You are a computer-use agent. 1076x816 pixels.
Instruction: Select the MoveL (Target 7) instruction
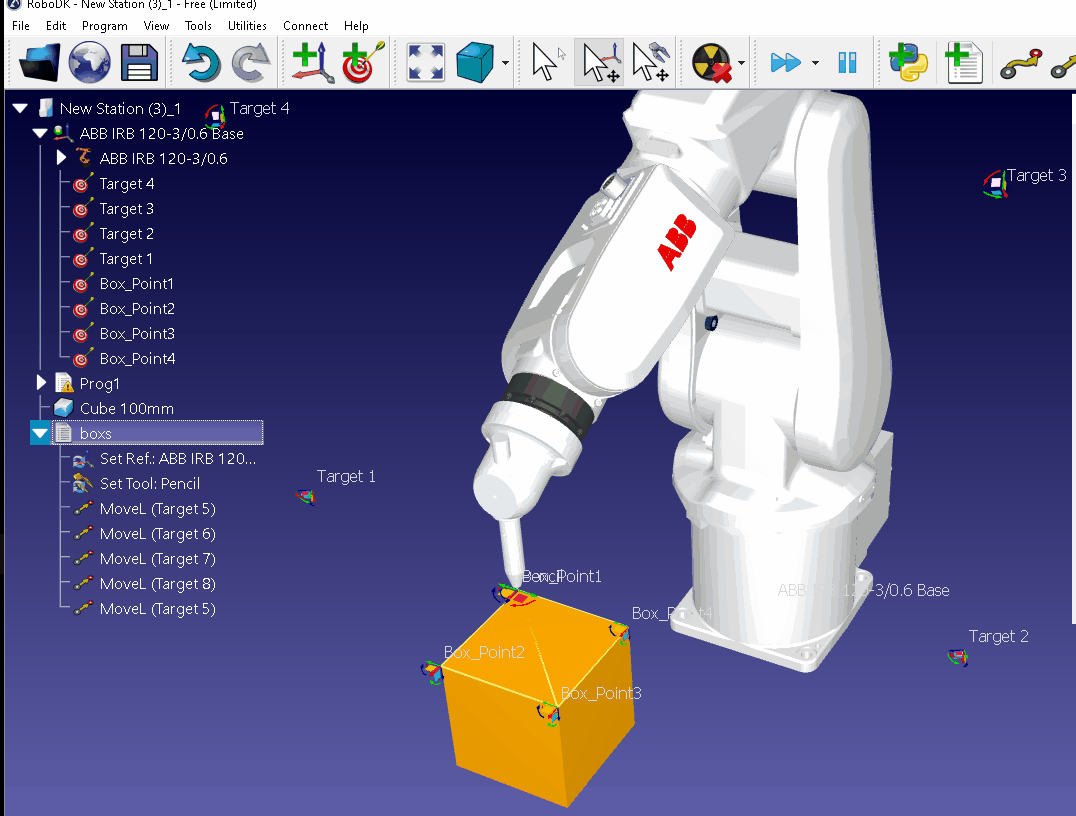point(157,559)
